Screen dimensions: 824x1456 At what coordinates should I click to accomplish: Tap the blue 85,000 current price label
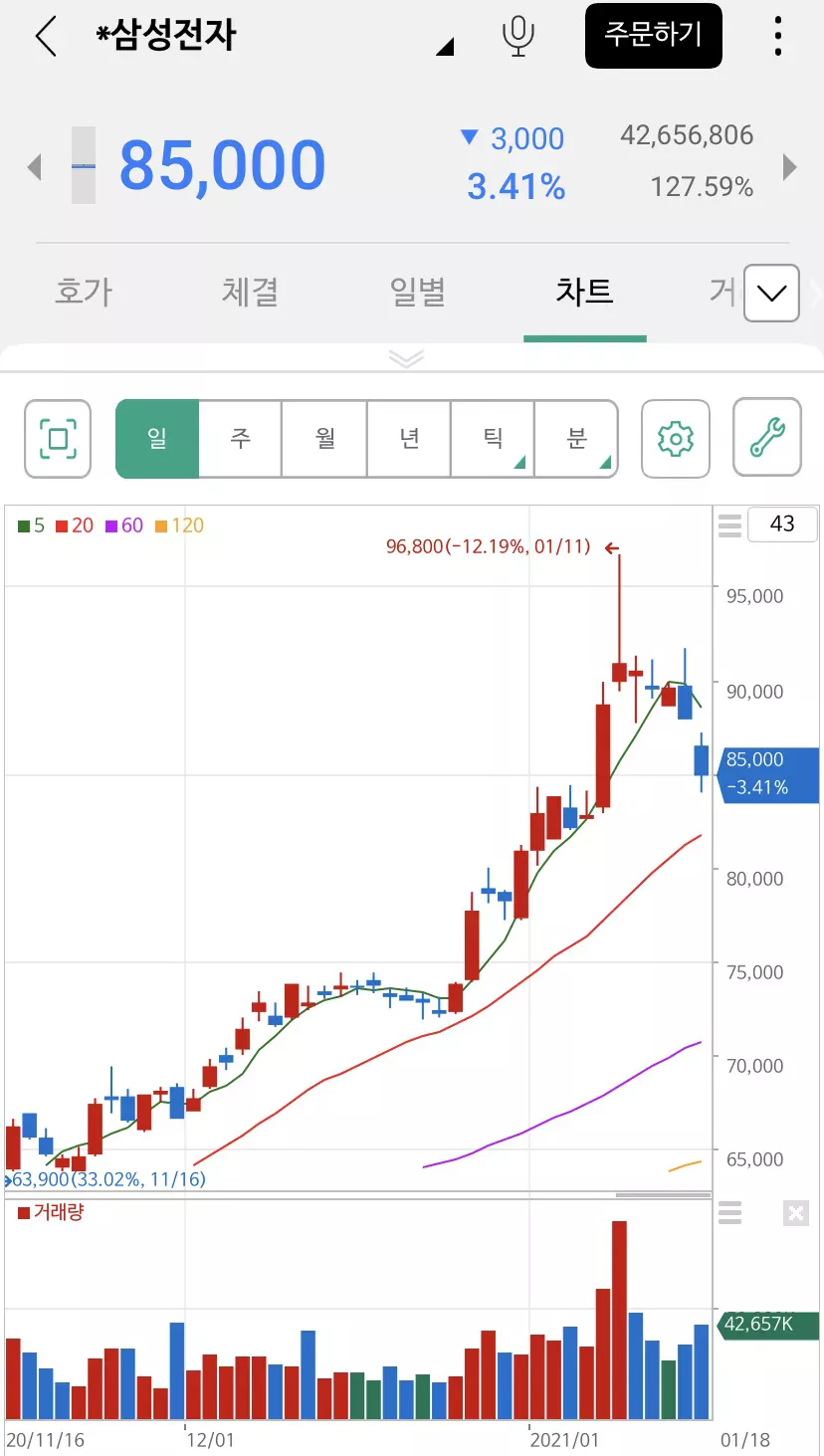[x=769, y=774]
